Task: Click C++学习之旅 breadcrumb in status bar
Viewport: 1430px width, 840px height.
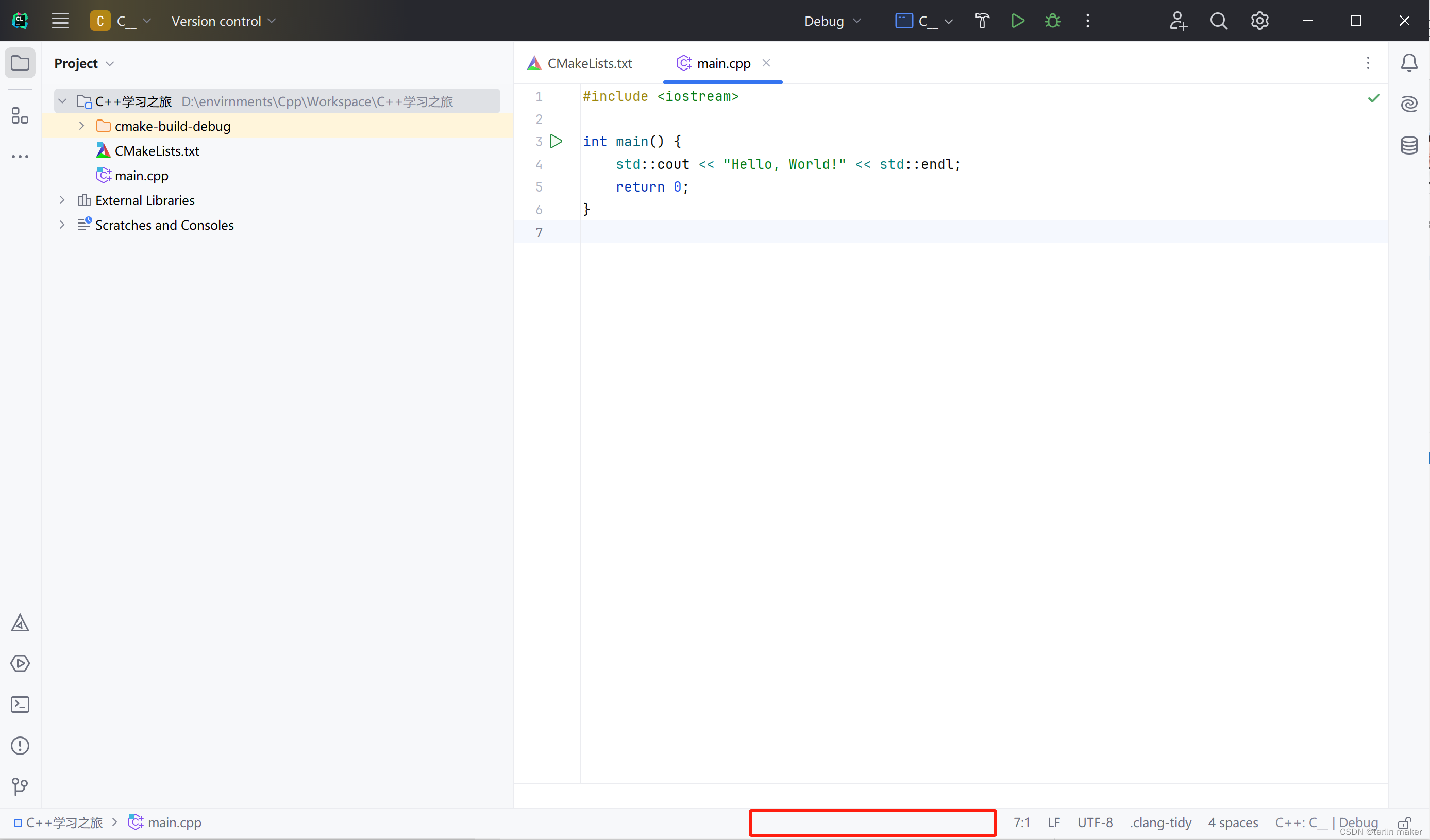Action: click(x=58, y=822)
